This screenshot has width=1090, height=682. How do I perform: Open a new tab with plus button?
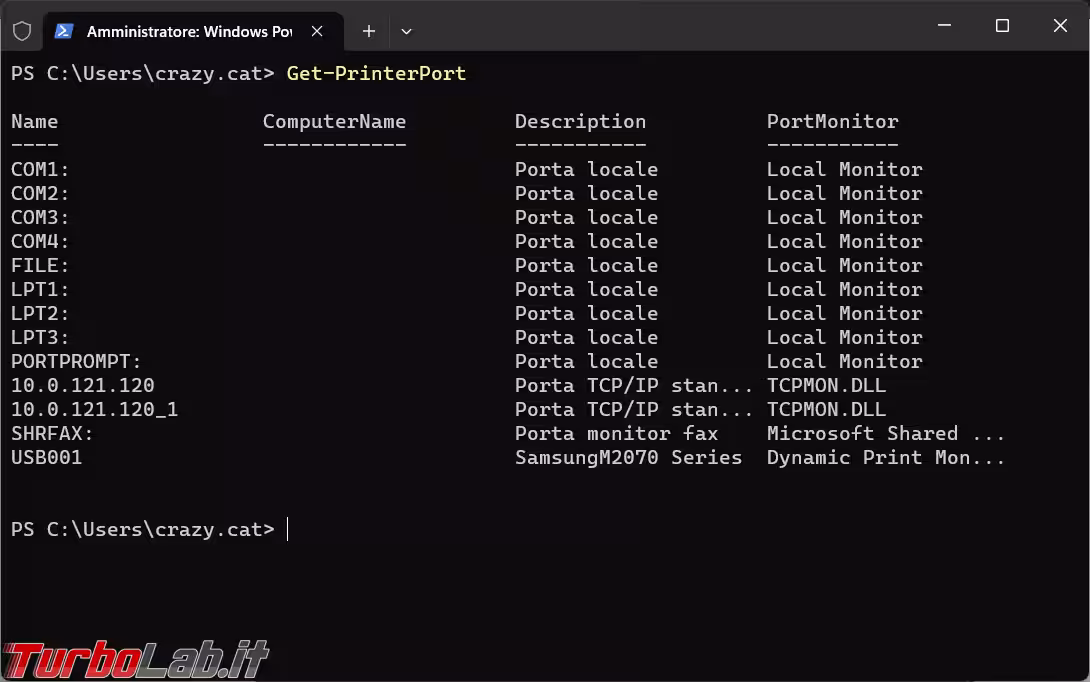[368, 31]
